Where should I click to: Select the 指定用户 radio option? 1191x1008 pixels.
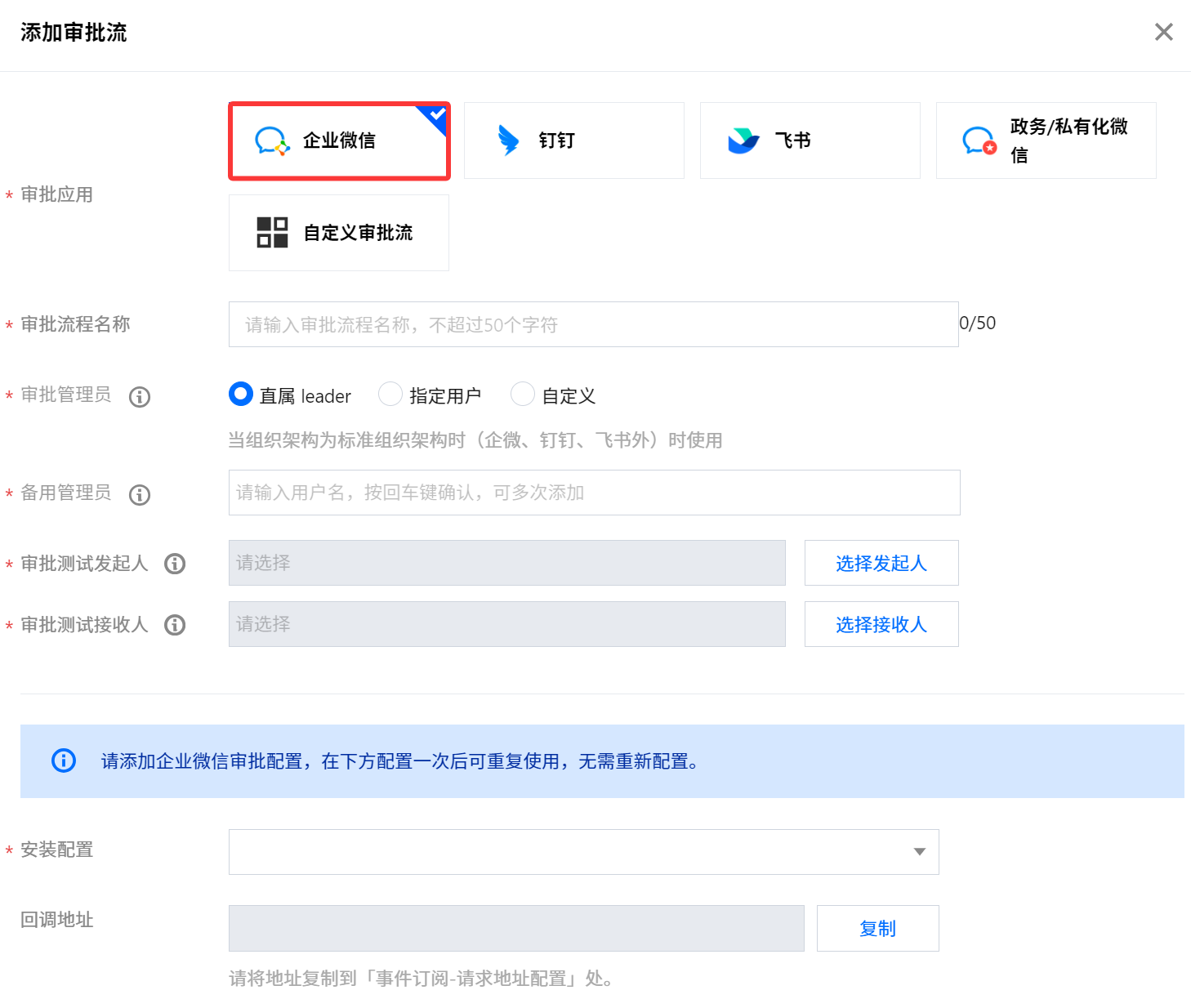390,395
